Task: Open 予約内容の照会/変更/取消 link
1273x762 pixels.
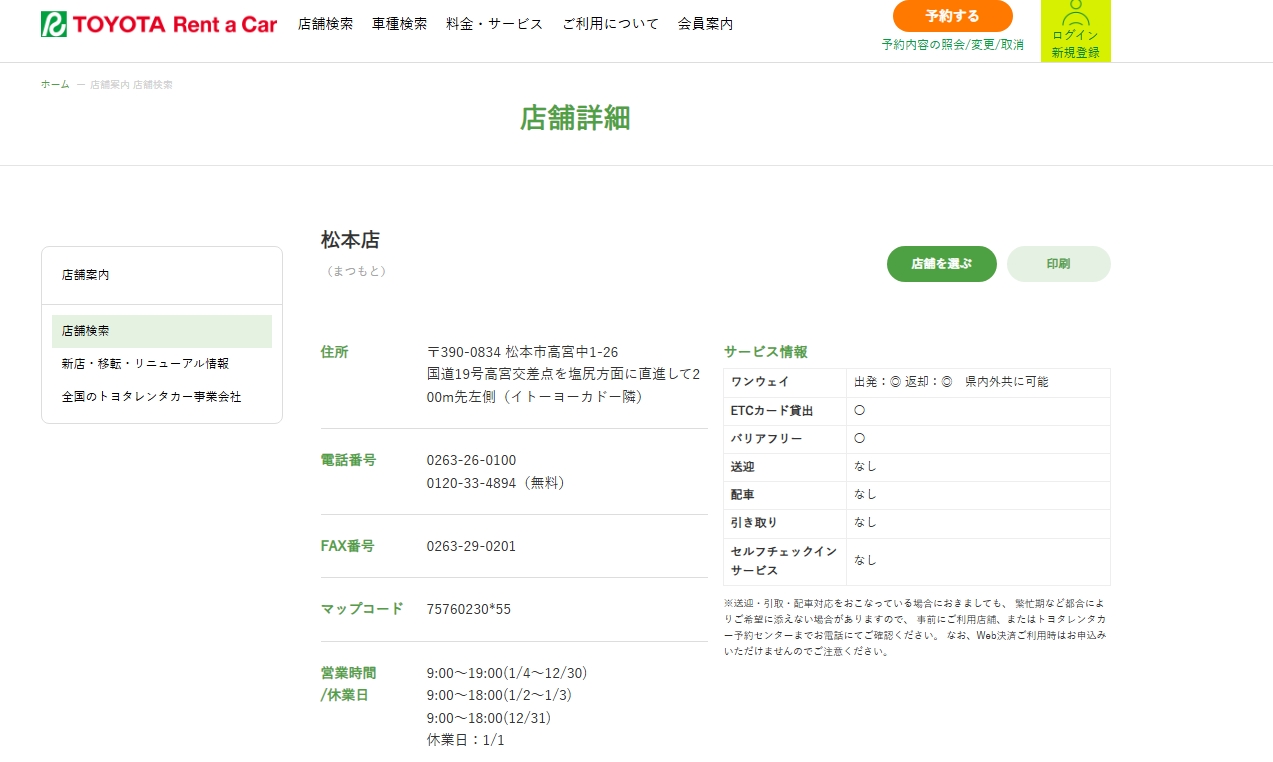Action: tap(952, 45)
